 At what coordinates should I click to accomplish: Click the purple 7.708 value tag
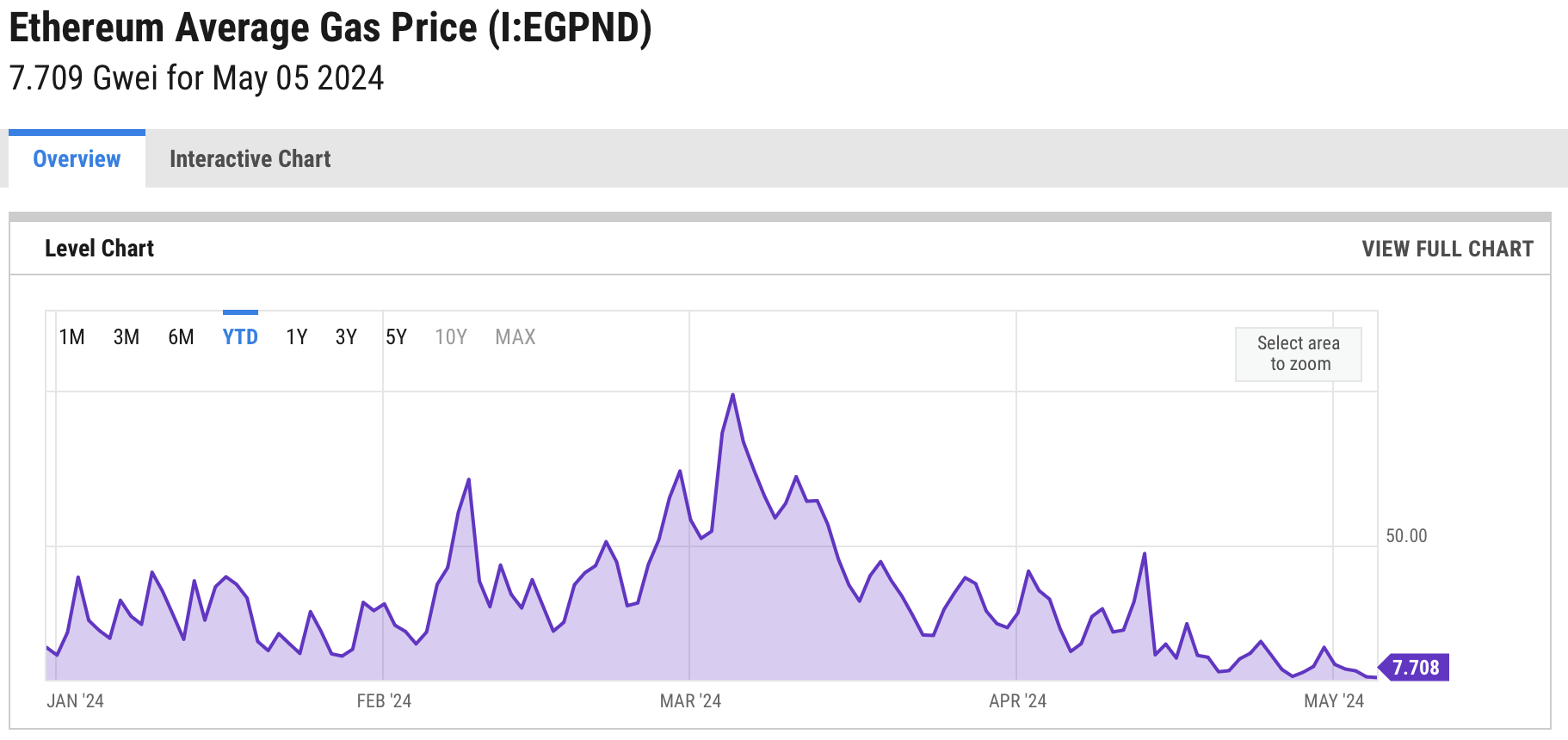[1415, 668]
